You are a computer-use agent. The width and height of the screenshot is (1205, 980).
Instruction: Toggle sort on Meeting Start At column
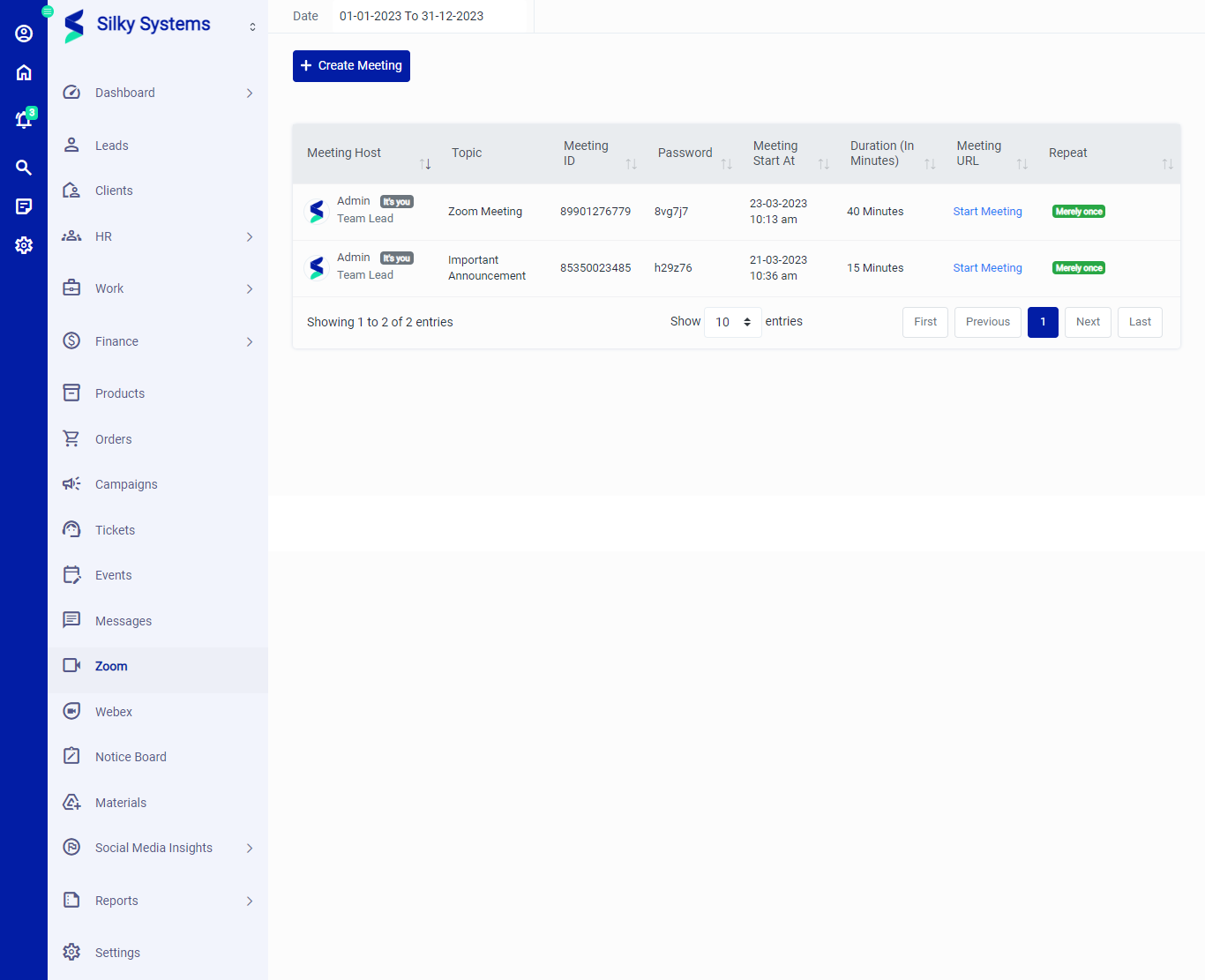tap(823, 164)
